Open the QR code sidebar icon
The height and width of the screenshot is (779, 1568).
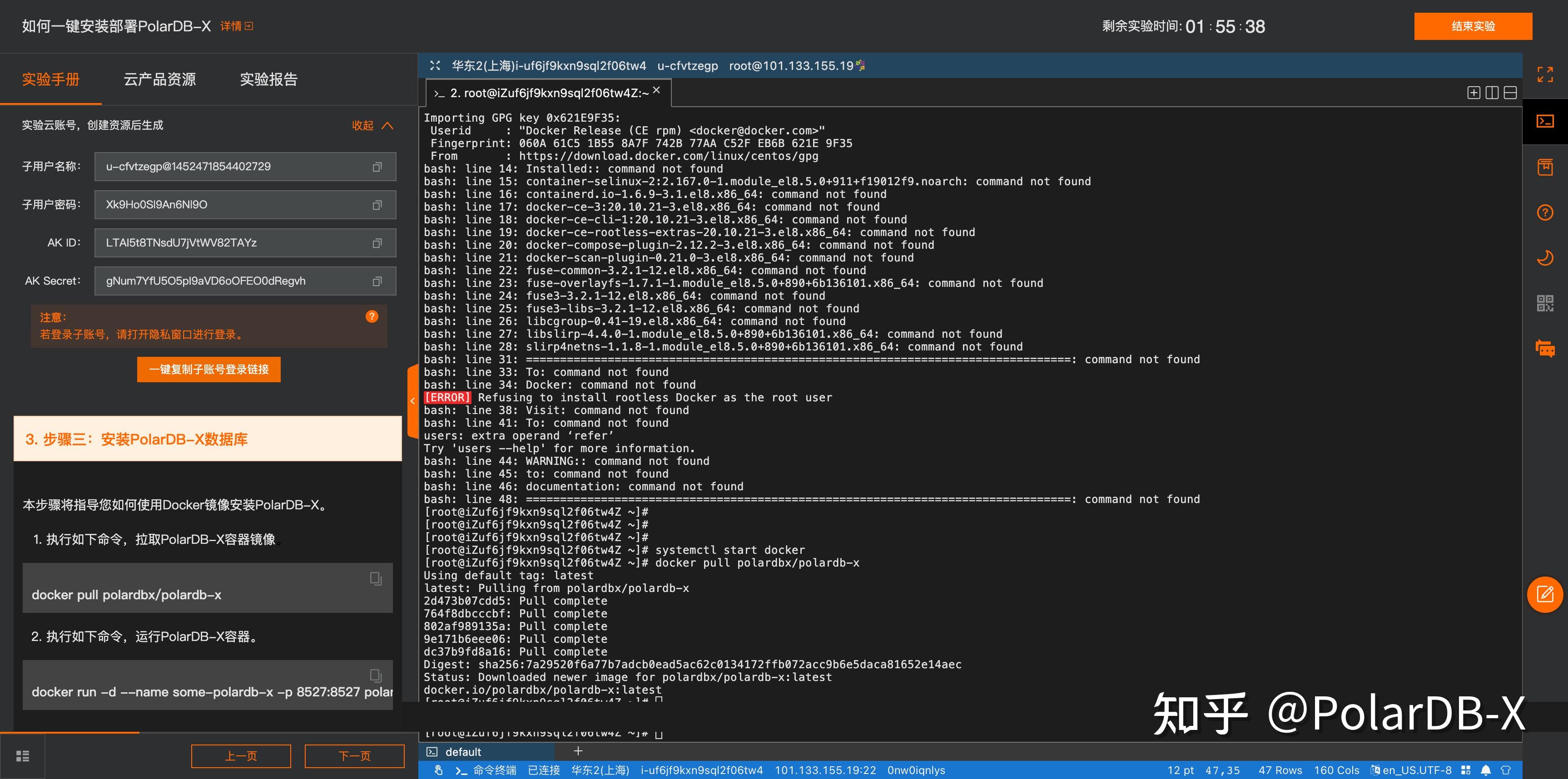[1544, 303]
